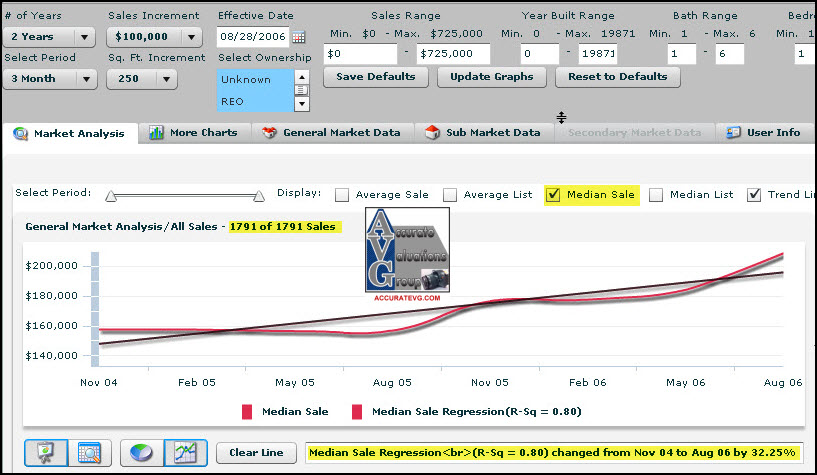The height and width of the screenshot is (475, 817).
Task: Click the User Info card icon
Action: point(734,132)
